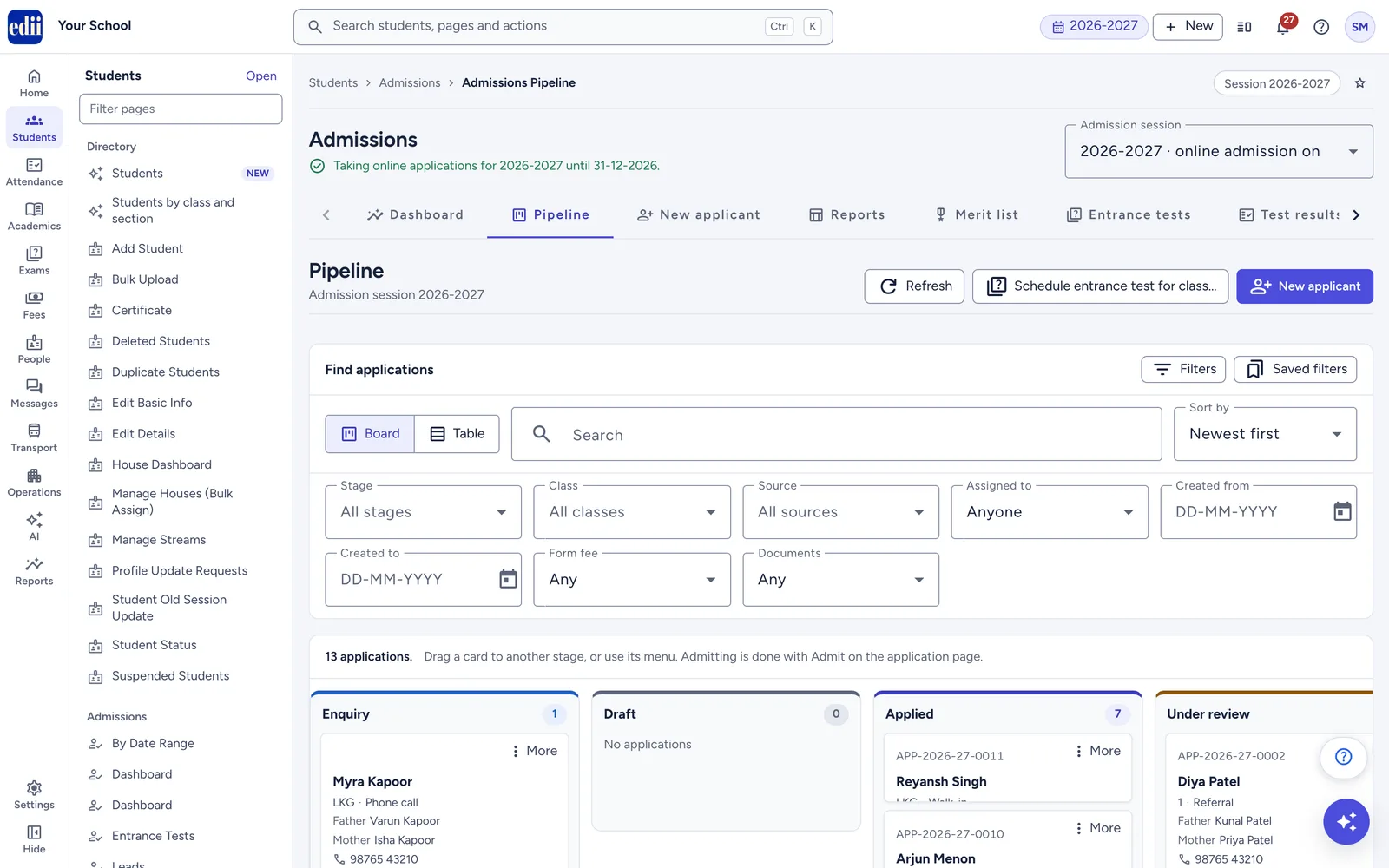Open the Admission session selector
Image resolution: width=1389 pixels, height=868 pixels.
point(1219,151)
